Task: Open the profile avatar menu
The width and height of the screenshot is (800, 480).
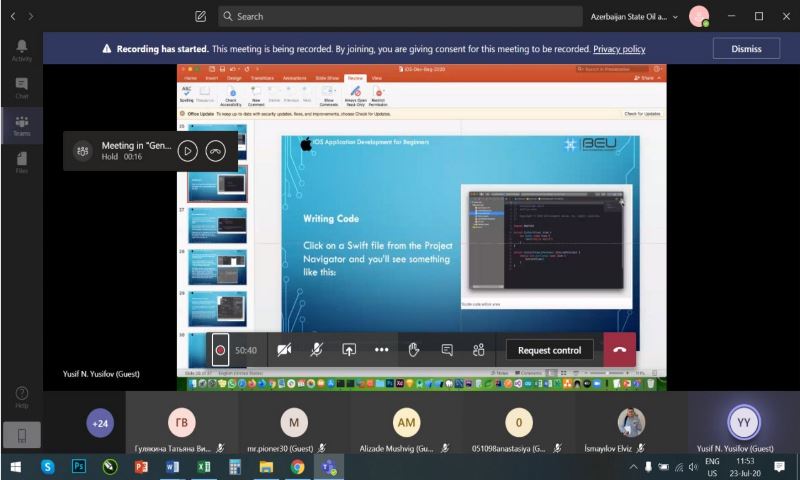Action: [699, 16]
